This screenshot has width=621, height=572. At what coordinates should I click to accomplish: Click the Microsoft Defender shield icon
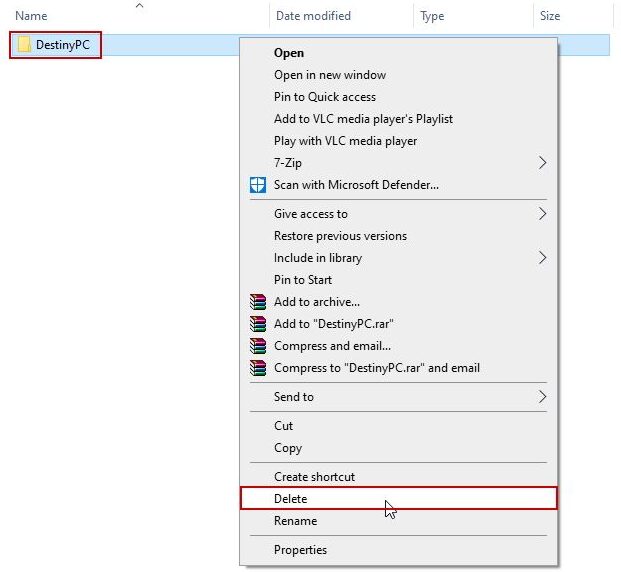[x=258, y=185]
